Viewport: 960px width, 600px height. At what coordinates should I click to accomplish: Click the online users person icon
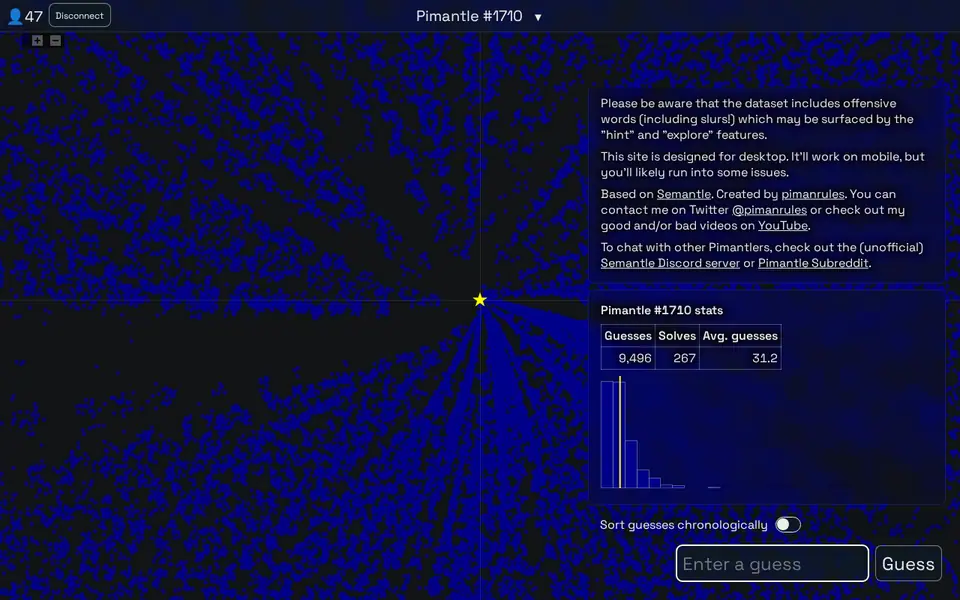(15, 16)
